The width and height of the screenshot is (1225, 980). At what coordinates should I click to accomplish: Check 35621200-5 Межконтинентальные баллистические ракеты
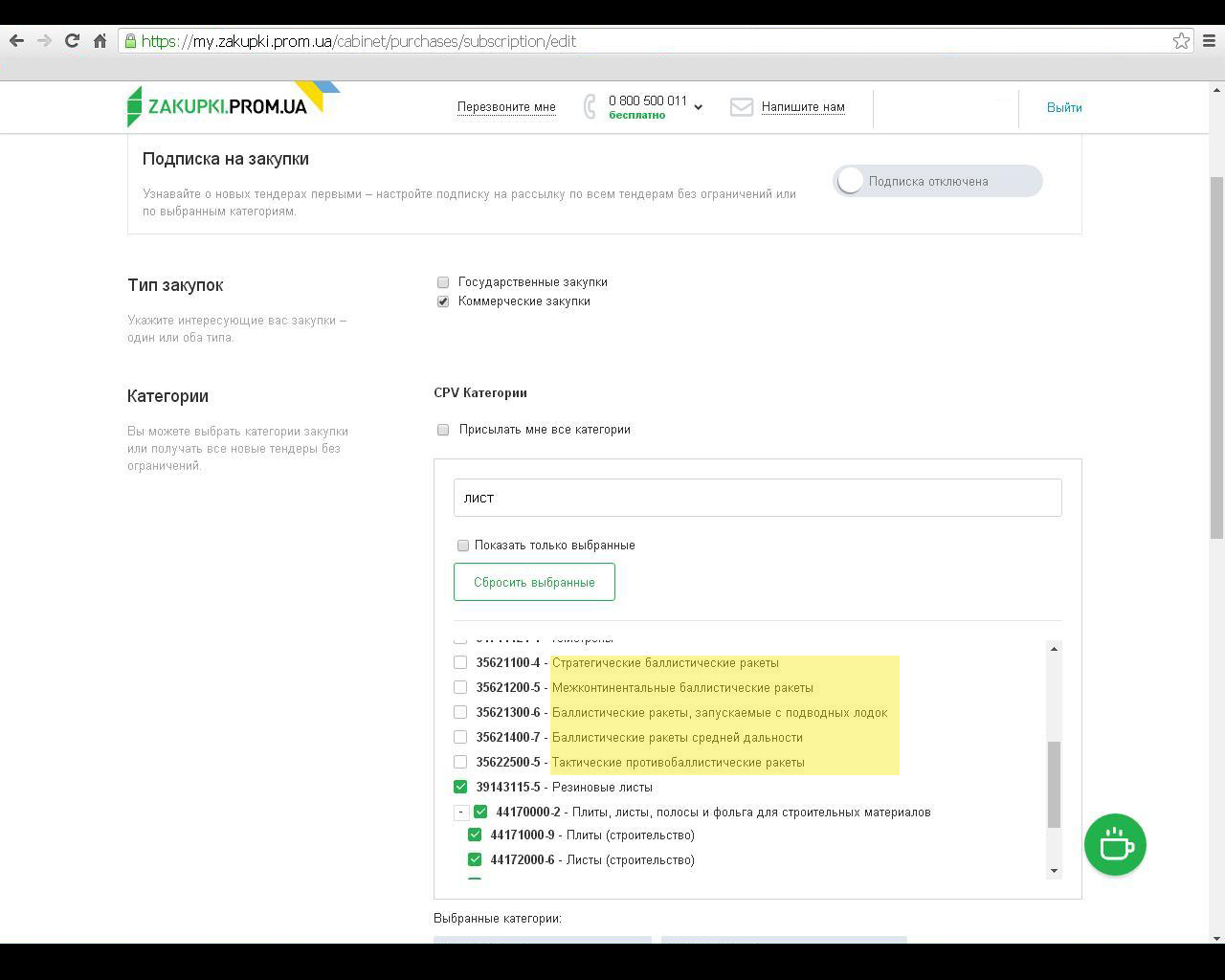460,687
